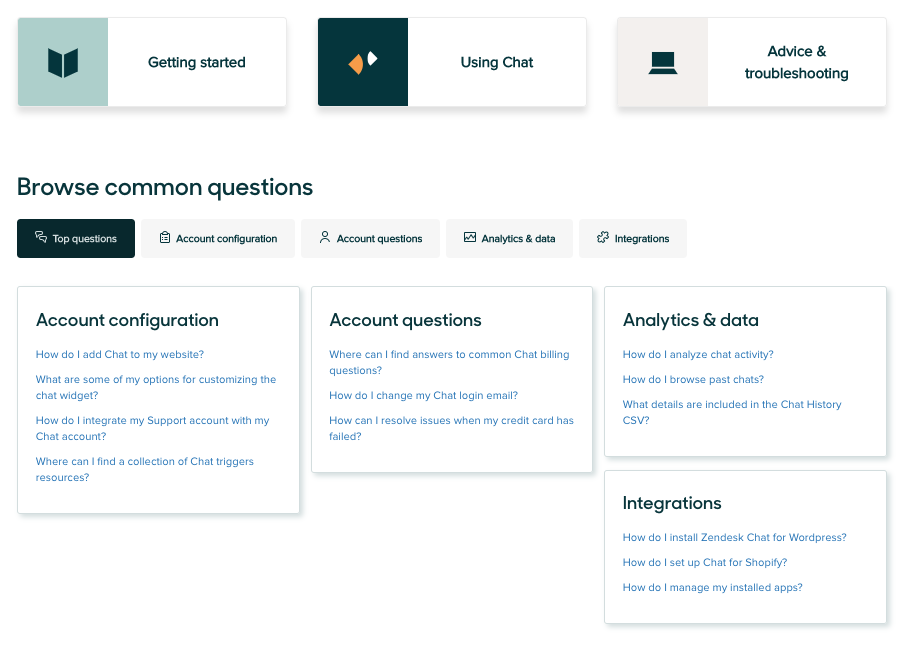Click the chat bubbles icon in Top questions

point(41,238)
